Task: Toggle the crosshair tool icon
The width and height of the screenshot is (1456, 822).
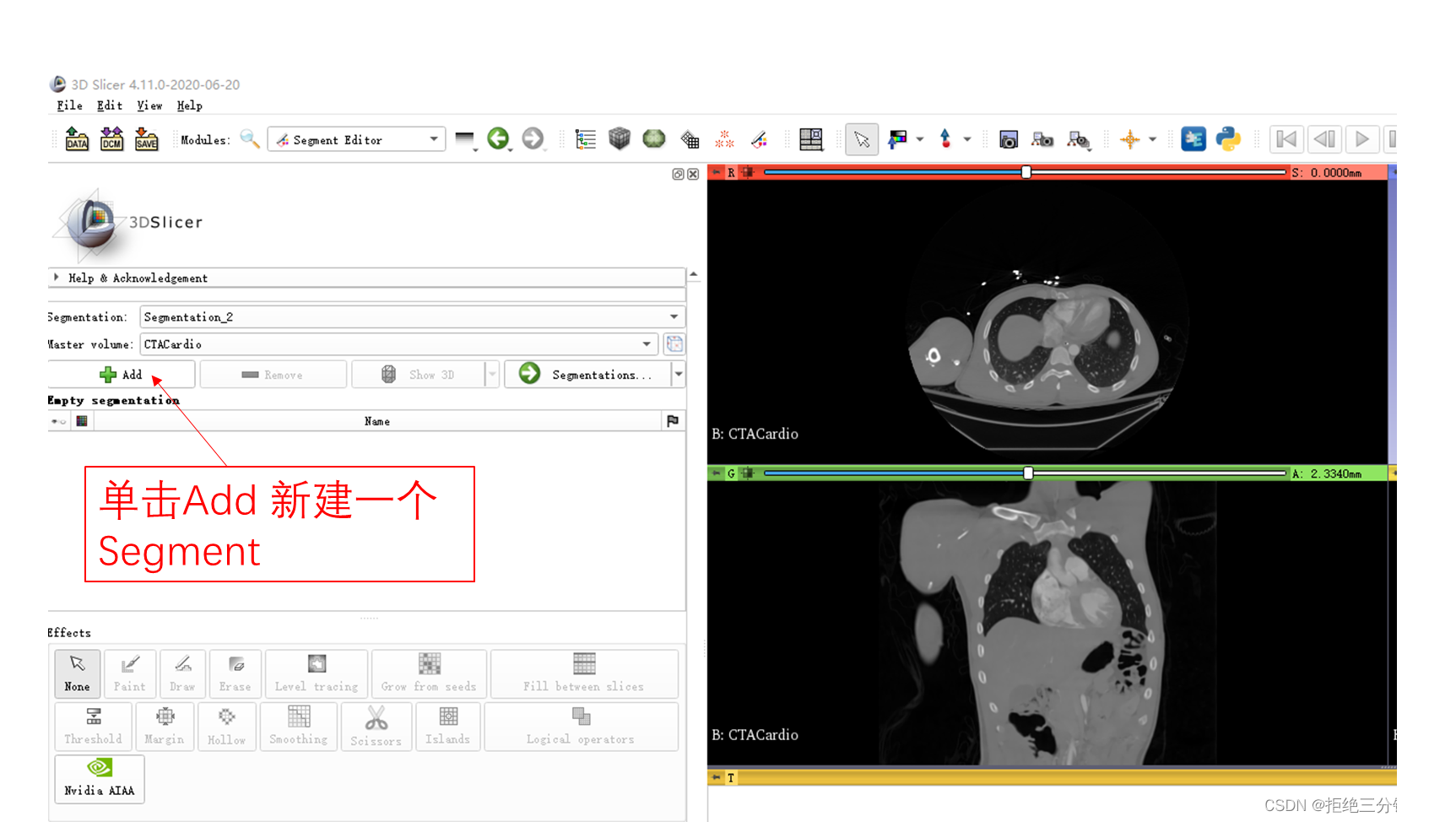Action: 1129,139
